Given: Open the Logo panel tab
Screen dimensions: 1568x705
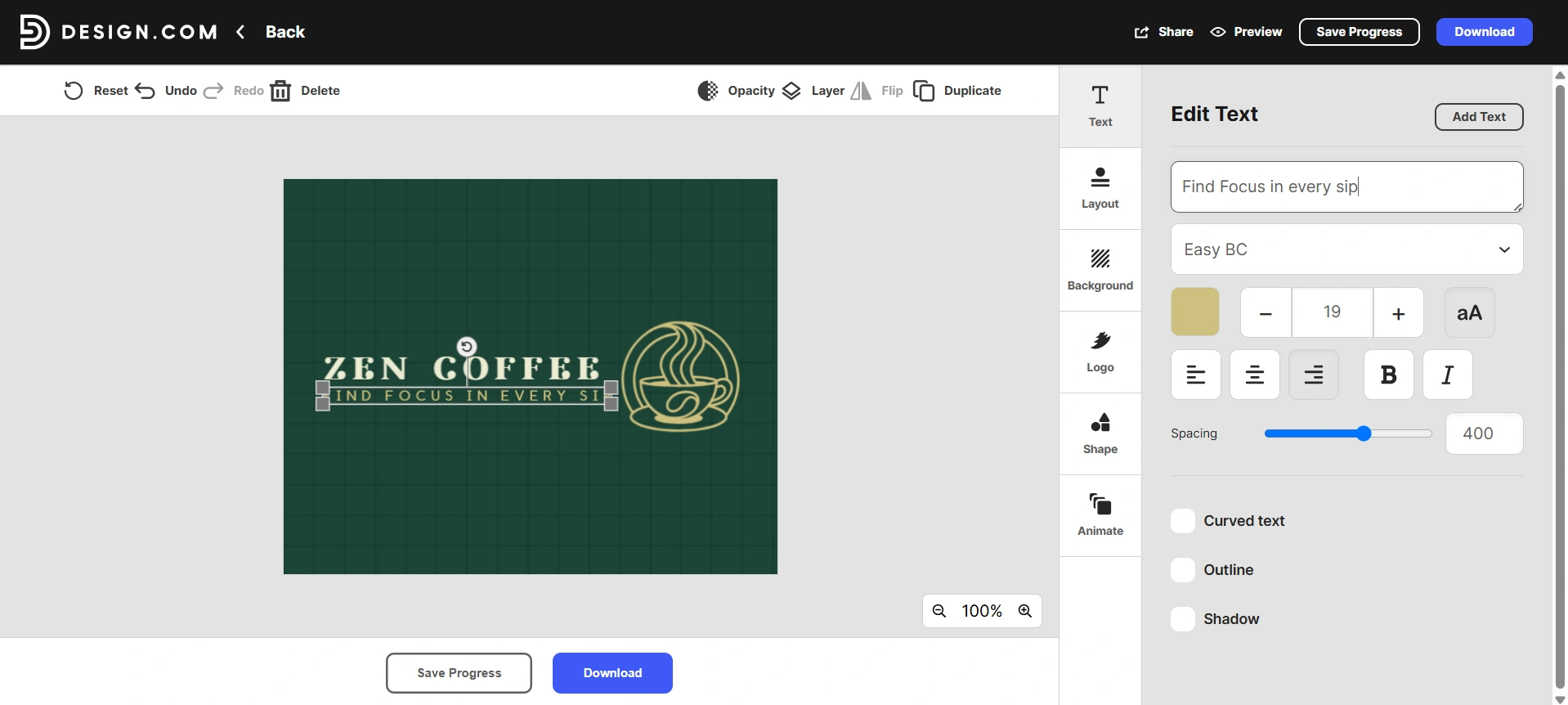Looking at the screenshot, I should (1100, 352).
